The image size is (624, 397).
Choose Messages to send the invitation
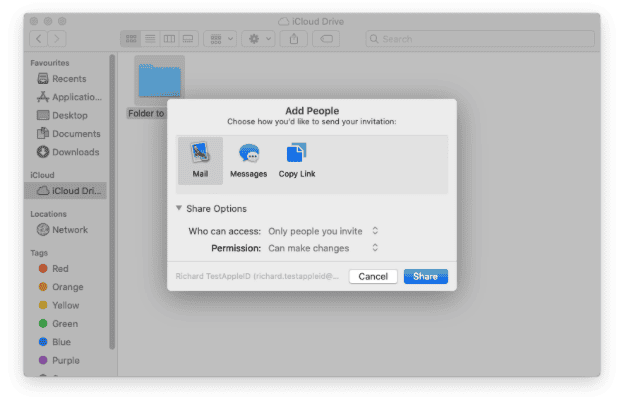point(248,161)
